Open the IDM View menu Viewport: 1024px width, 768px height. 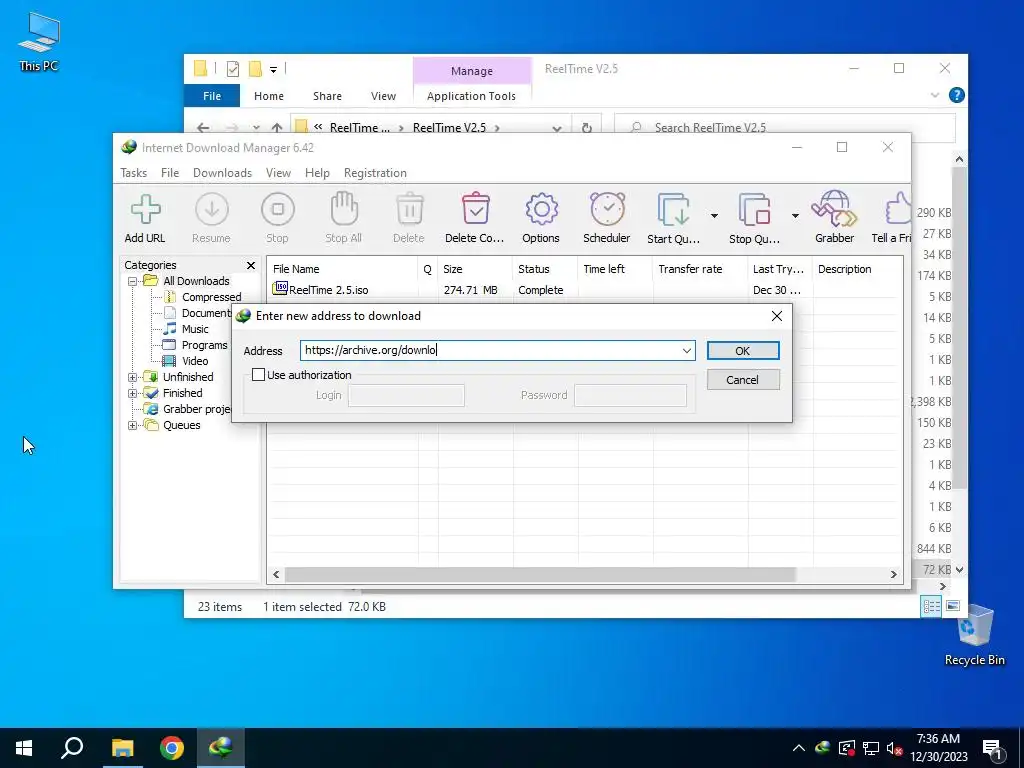point(278,173)
